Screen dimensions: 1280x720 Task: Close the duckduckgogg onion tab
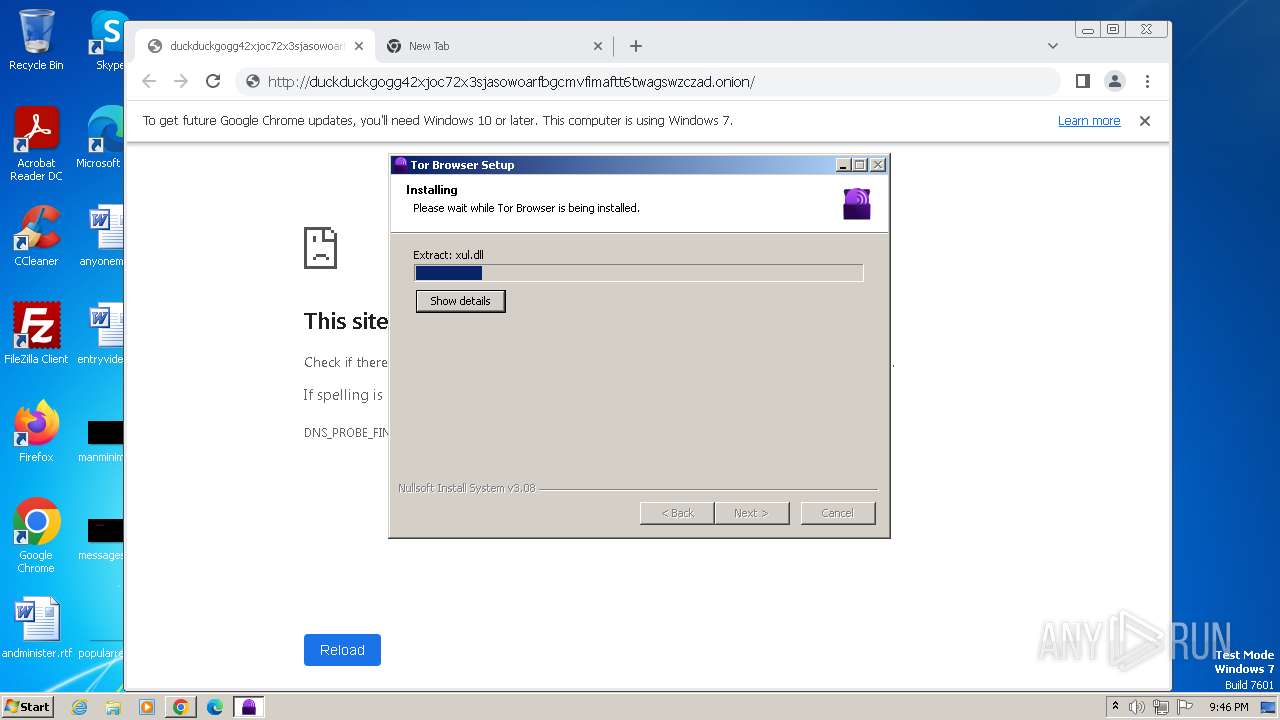[x=359, y=46]
